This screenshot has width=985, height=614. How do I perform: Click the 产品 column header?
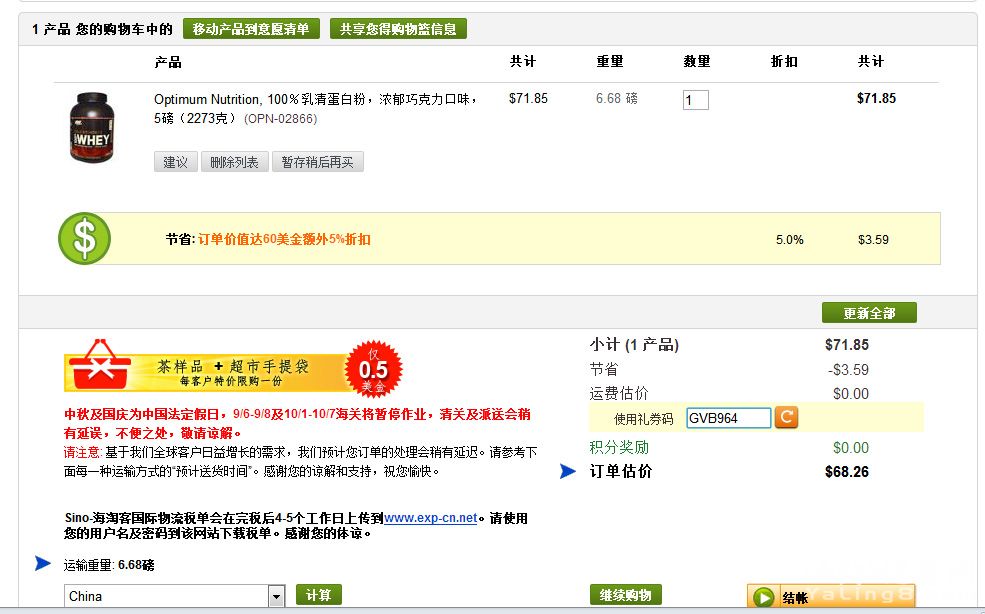[x=168, y=62]
